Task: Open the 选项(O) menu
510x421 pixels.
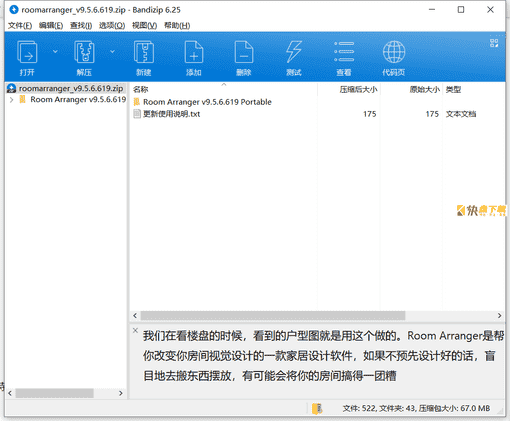Action: 112,26
